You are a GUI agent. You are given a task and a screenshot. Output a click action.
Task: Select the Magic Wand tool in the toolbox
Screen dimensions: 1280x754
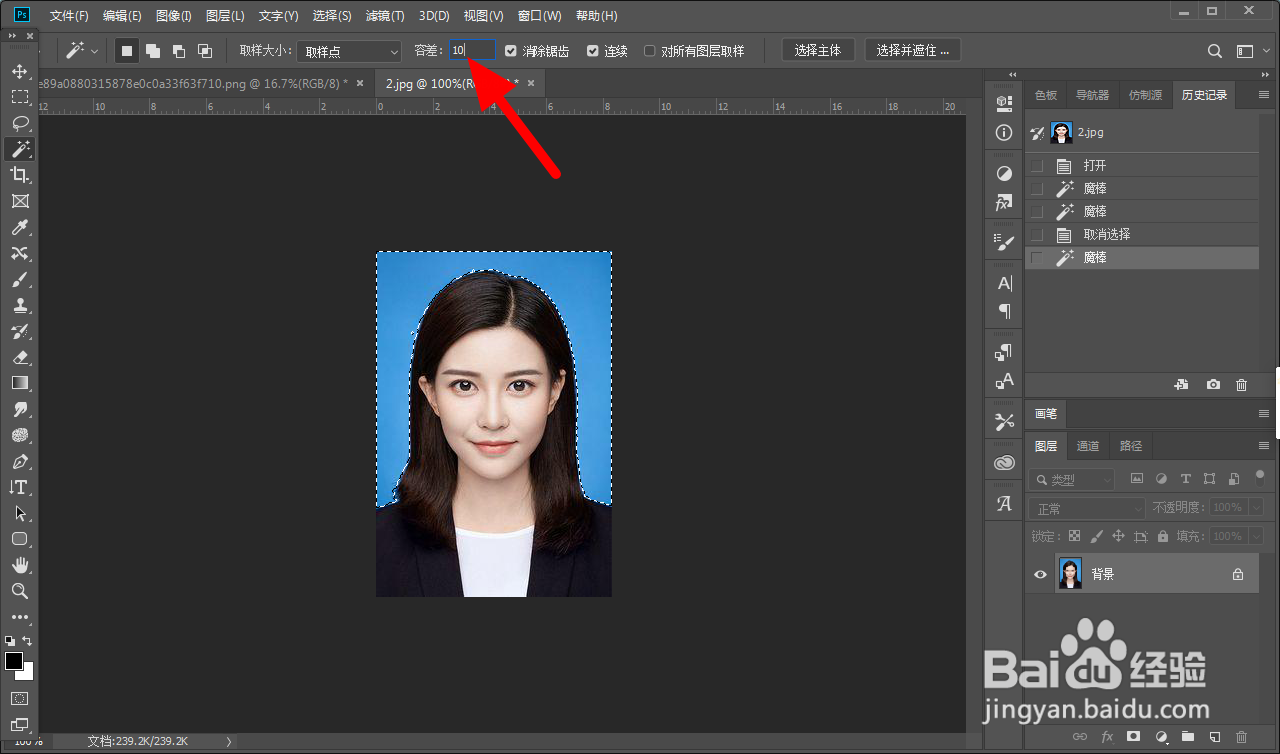coord(19,149)
